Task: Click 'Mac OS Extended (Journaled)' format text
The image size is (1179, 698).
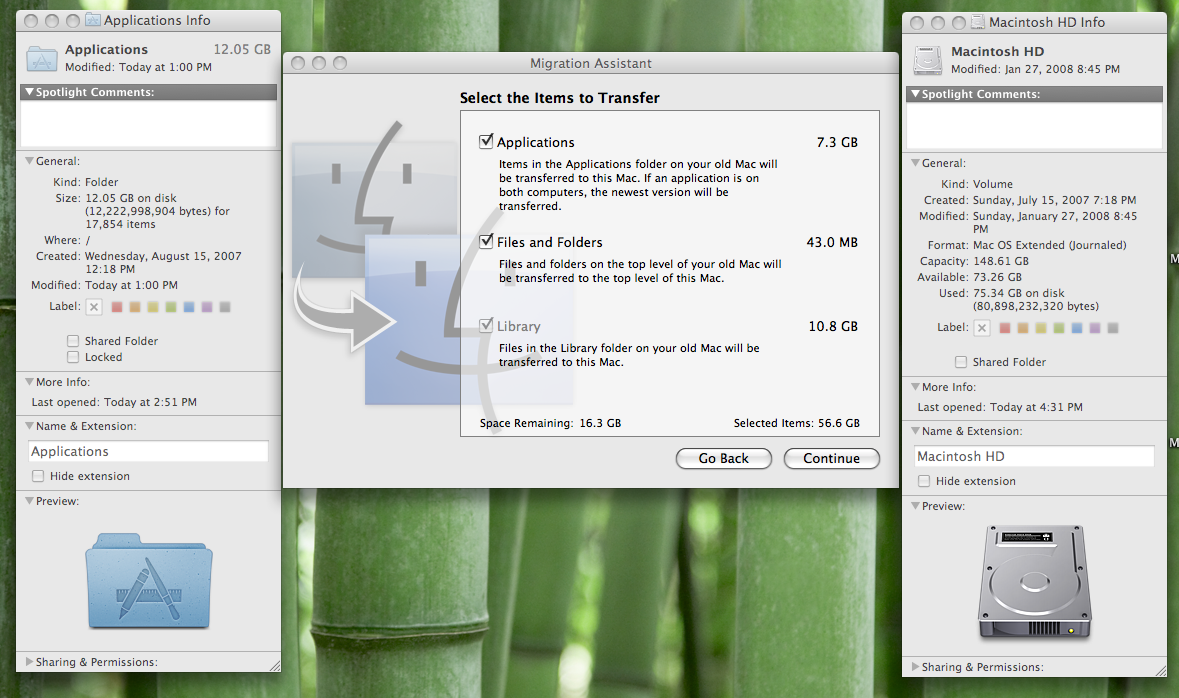Action: [x=1049, y=245]
